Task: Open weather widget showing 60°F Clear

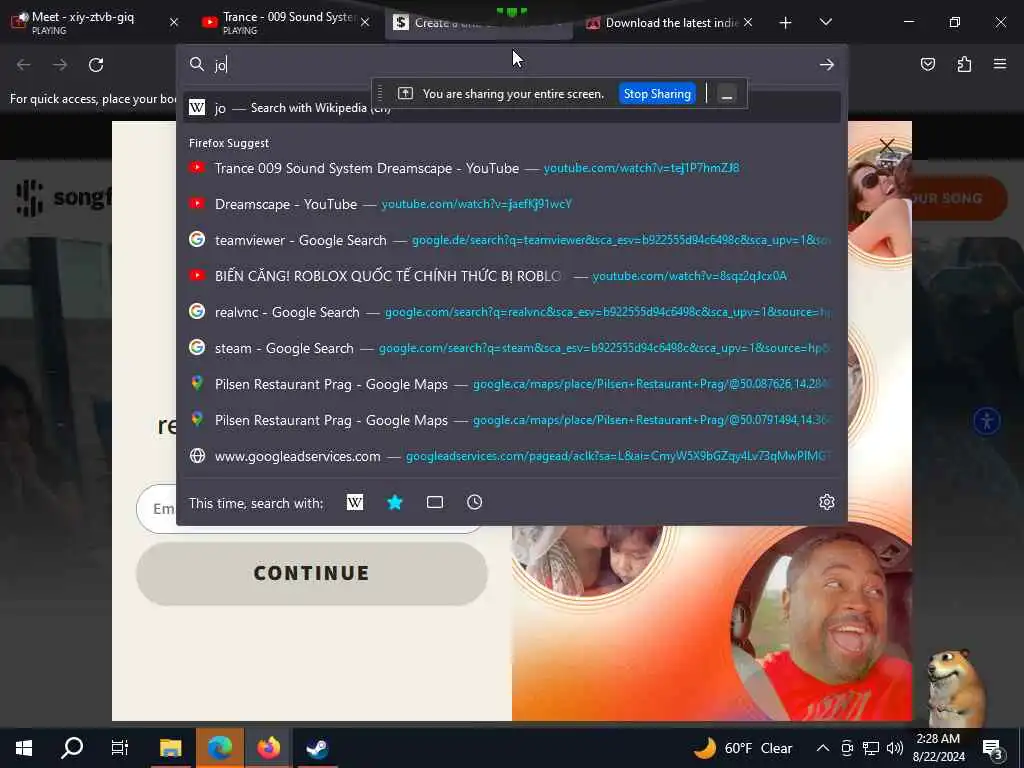Action: 743,748
